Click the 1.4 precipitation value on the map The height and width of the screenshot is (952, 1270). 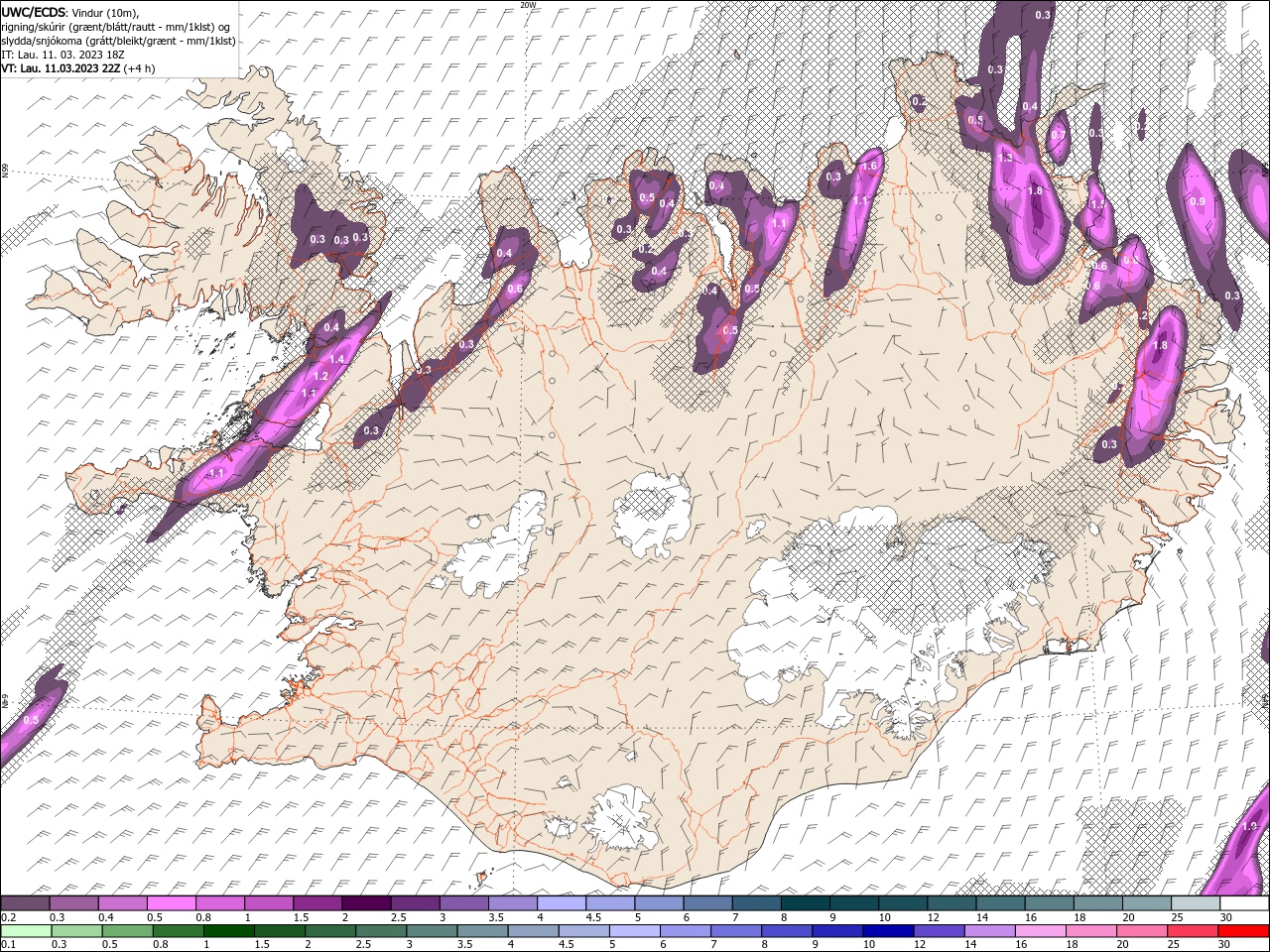click(x=336, y=359)
